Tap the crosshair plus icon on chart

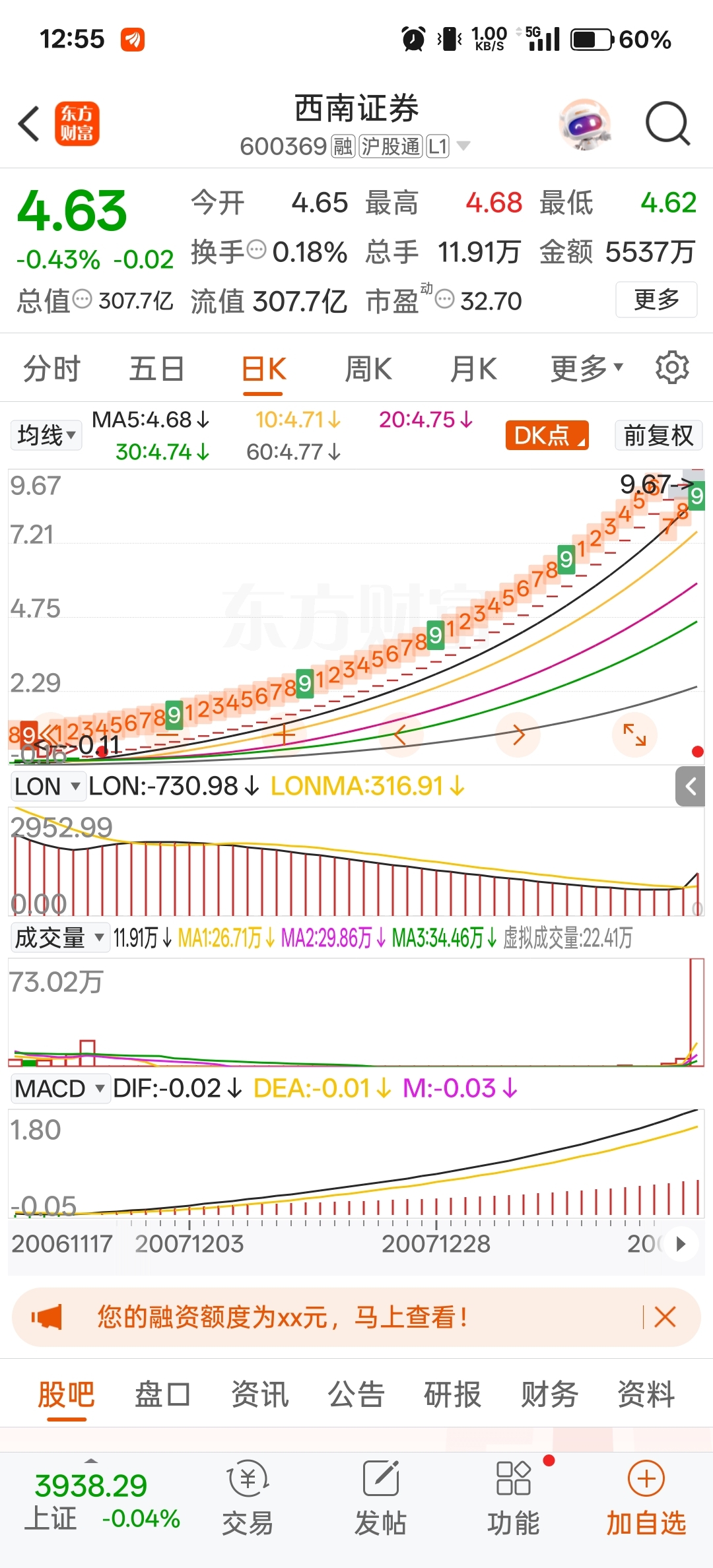[x=284, y=734]
